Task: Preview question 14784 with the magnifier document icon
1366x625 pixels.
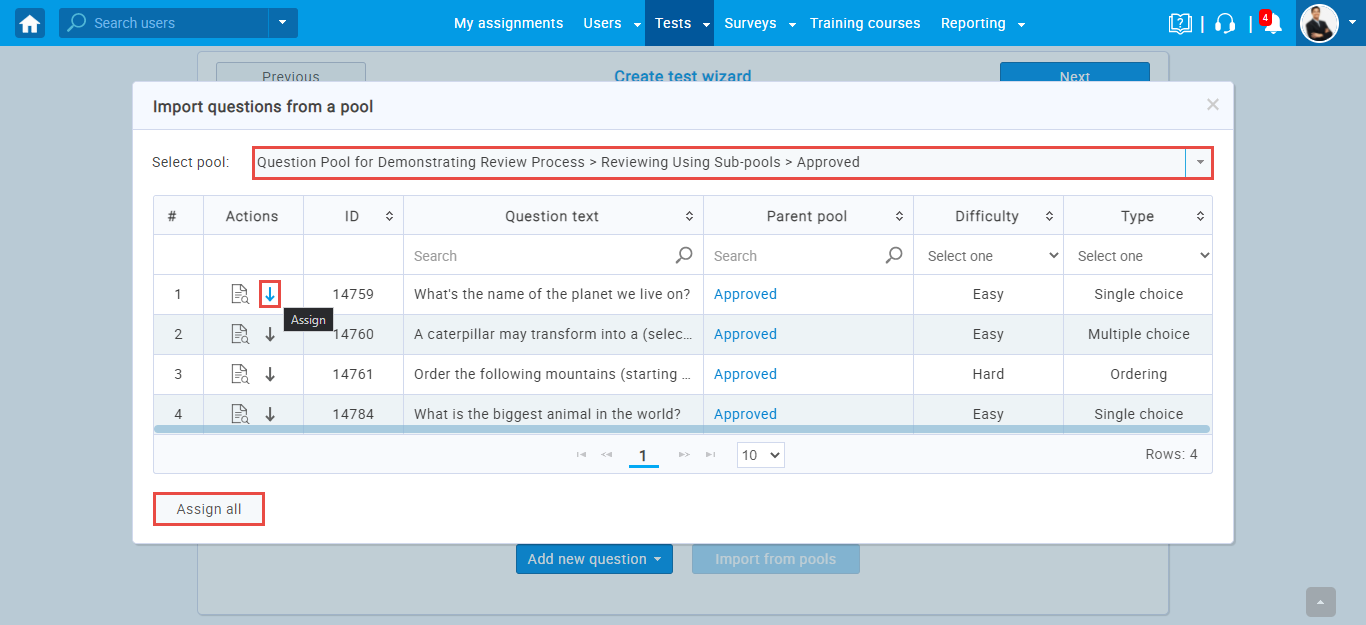Action: click(x=239, y=414)
